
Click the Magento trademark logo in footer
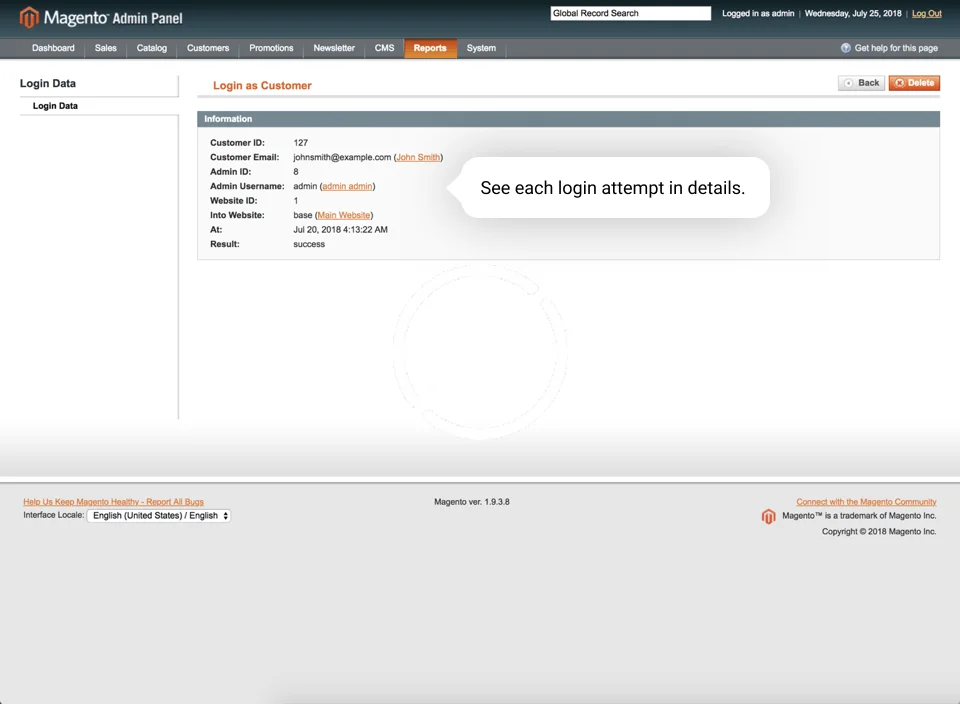tap(768, 516)
